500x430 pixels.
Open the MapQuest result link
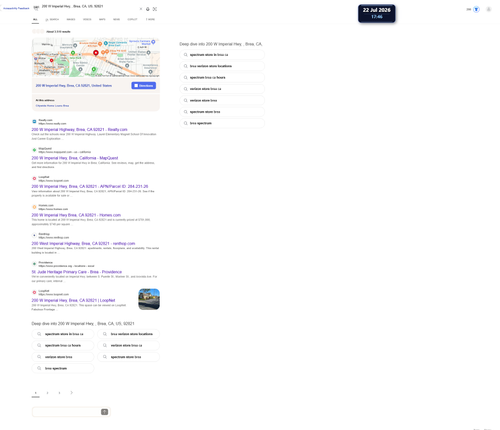coord(75,158)
